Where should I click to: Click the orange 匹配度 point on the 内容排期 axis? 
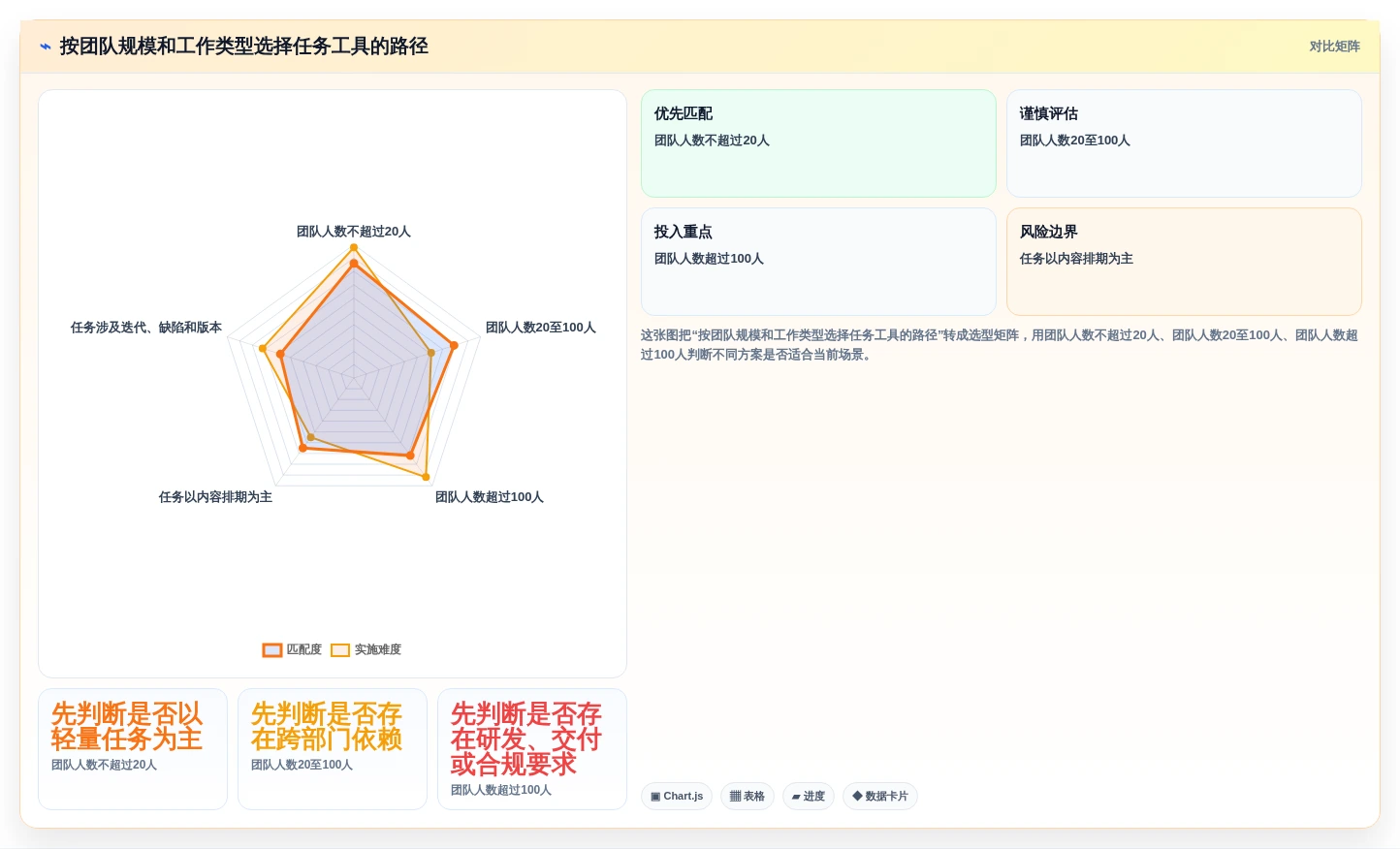(302, 449)
